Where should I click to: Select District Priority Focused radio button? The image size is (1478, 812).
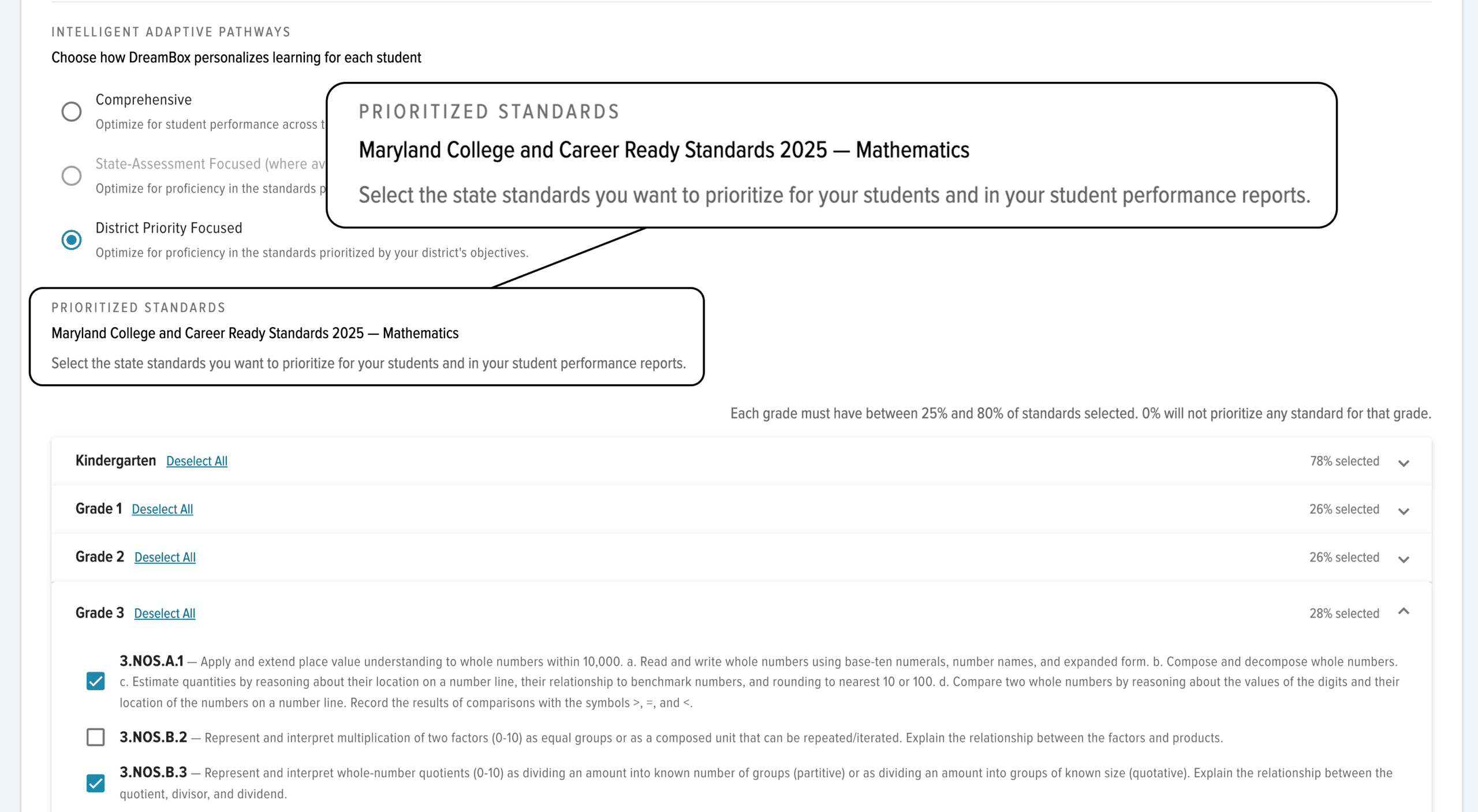click(x=72, y=240)
